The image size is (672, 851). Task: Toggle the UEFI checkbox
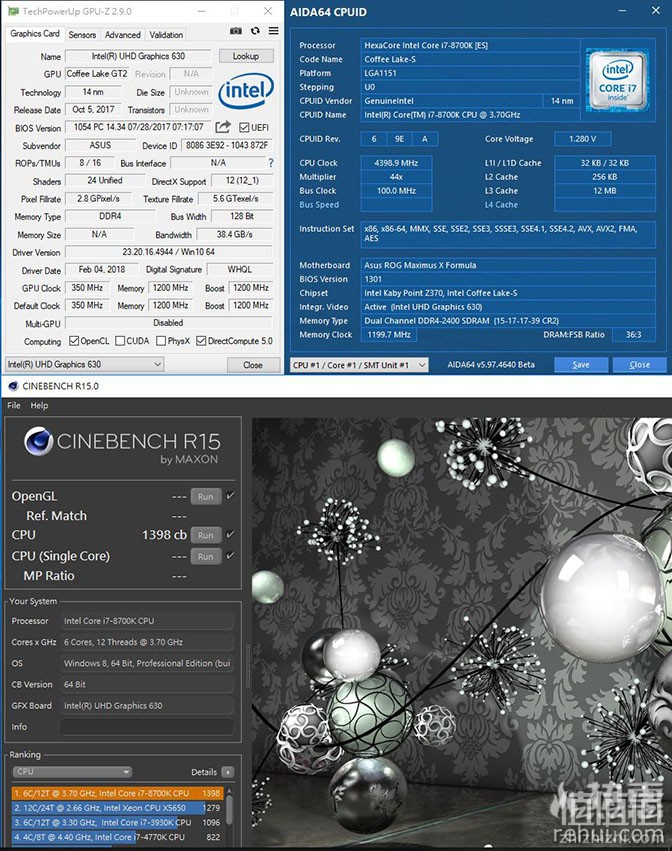244,128
